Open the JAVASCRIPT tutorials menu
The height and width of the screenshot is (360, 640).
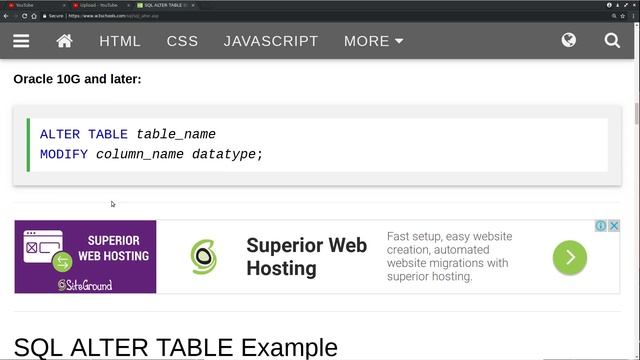[x=271, y=41]
